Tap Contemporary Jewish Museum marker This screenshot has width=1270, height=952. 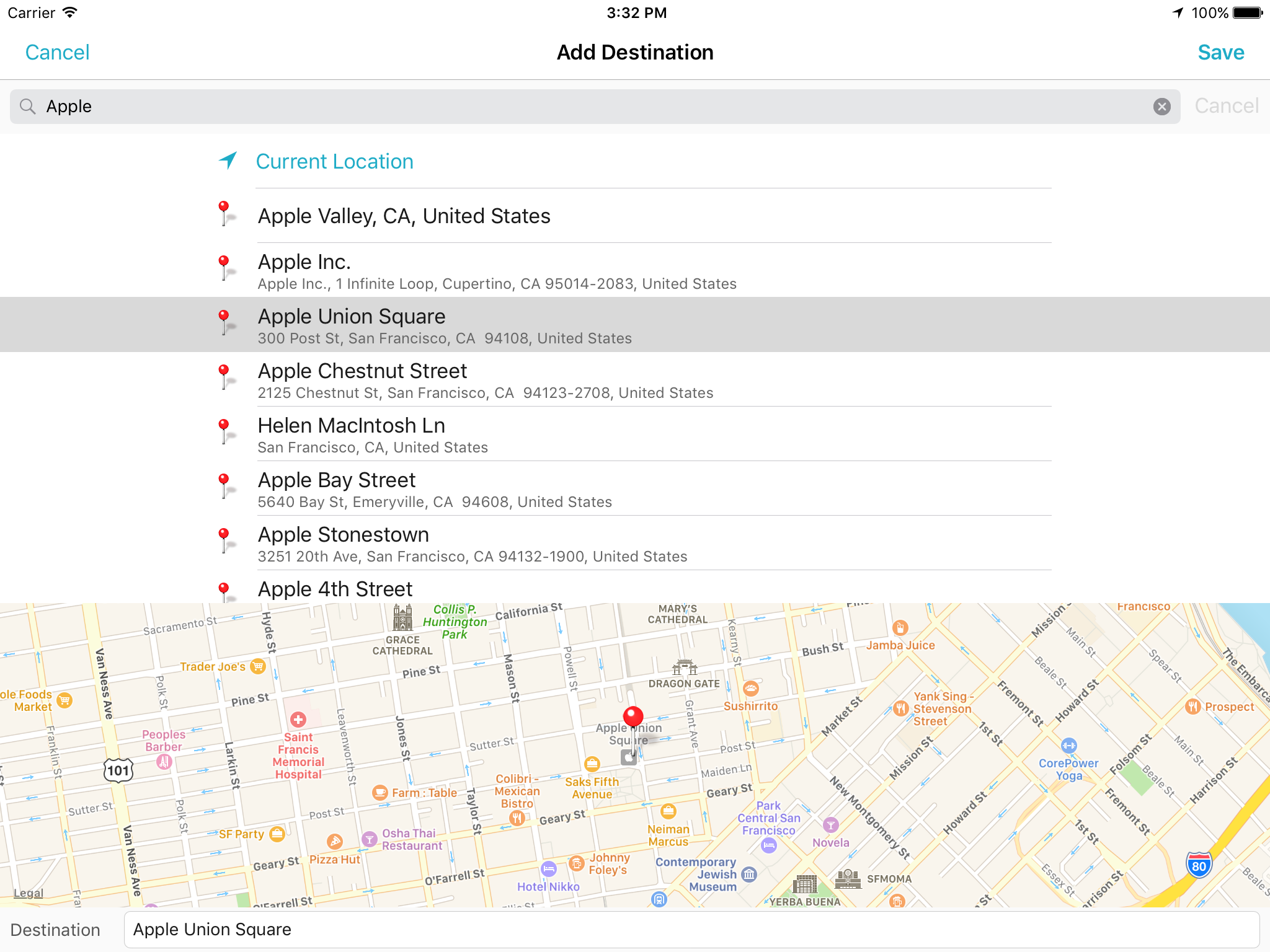point(749,875)
